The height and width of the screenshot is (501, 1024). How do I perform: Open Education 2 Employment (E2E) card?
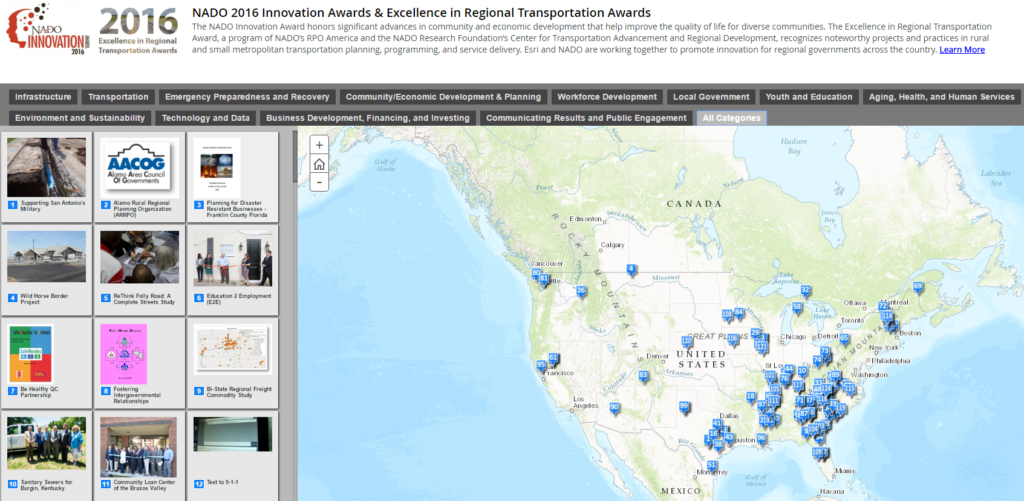(232, 270)
